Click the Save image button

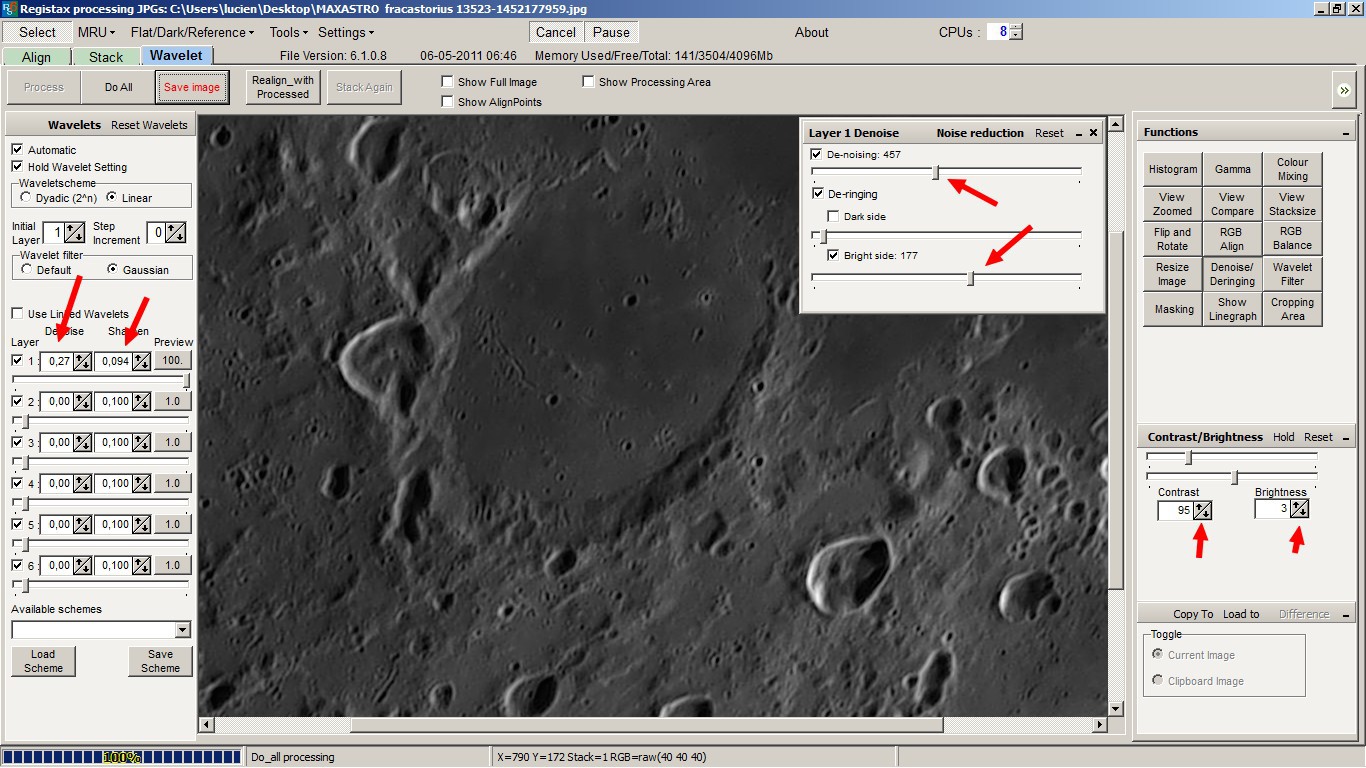point(192,87)
